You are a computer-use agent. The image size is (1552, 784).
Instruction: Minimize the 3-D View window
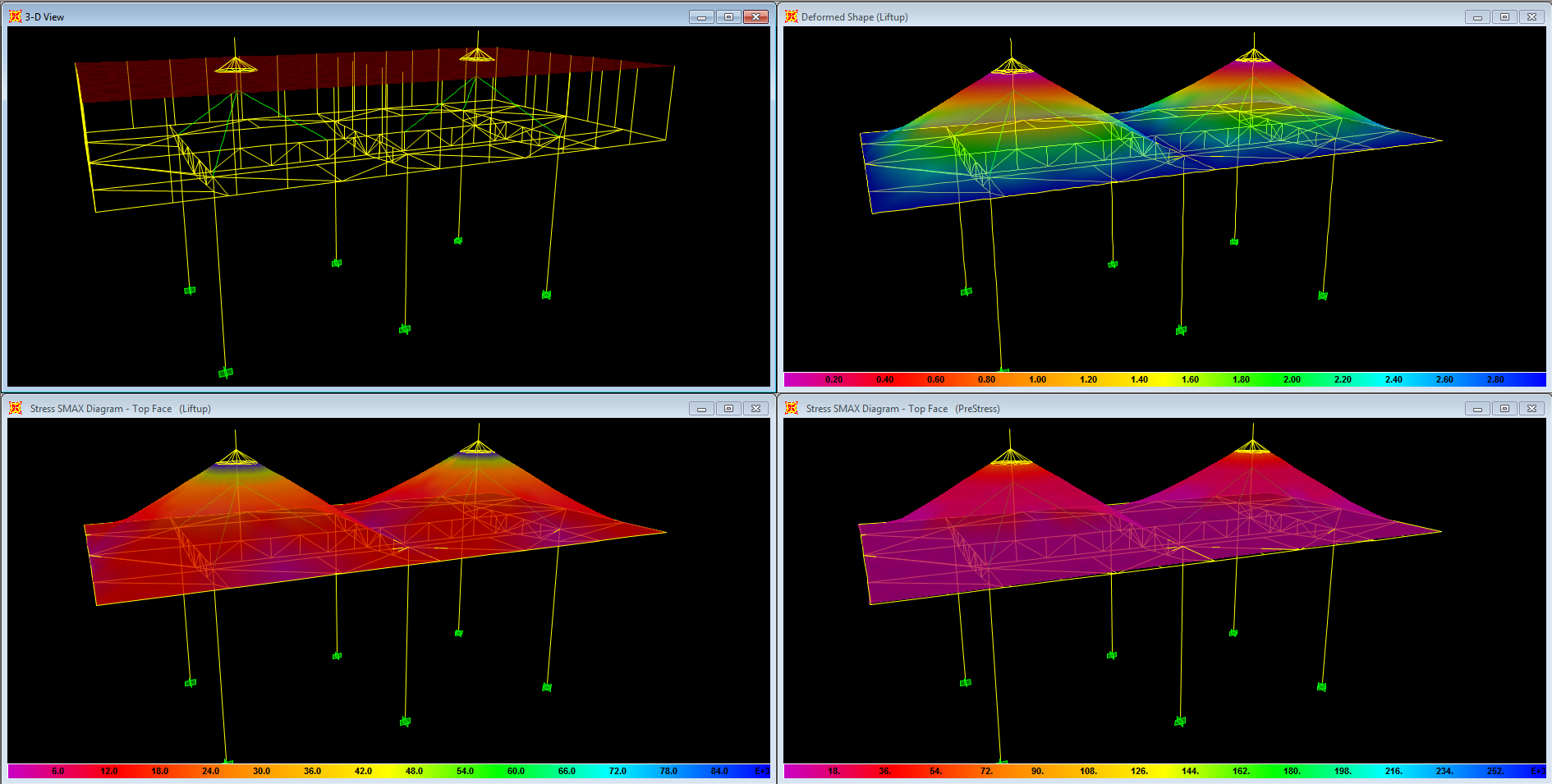tap(700, 17)
